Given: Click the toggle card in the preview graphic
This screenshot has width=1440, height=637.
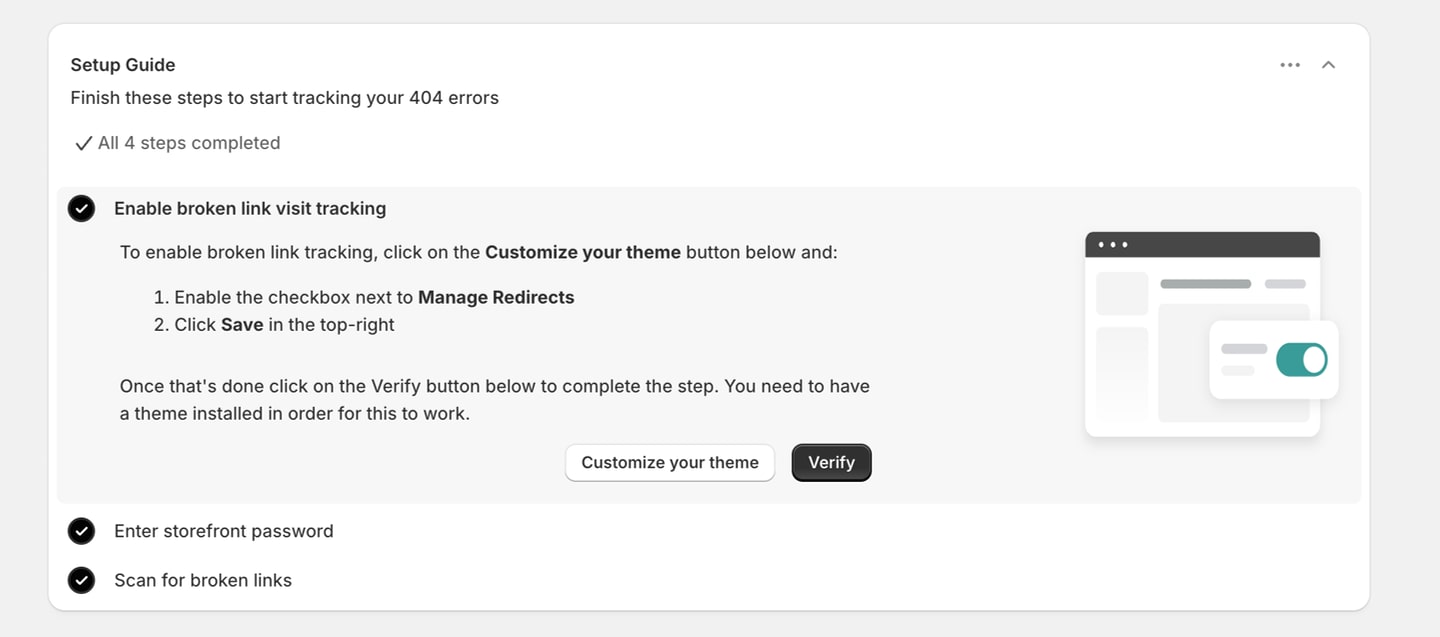Looking at the screenshot, I should (x=1274, y=359).
